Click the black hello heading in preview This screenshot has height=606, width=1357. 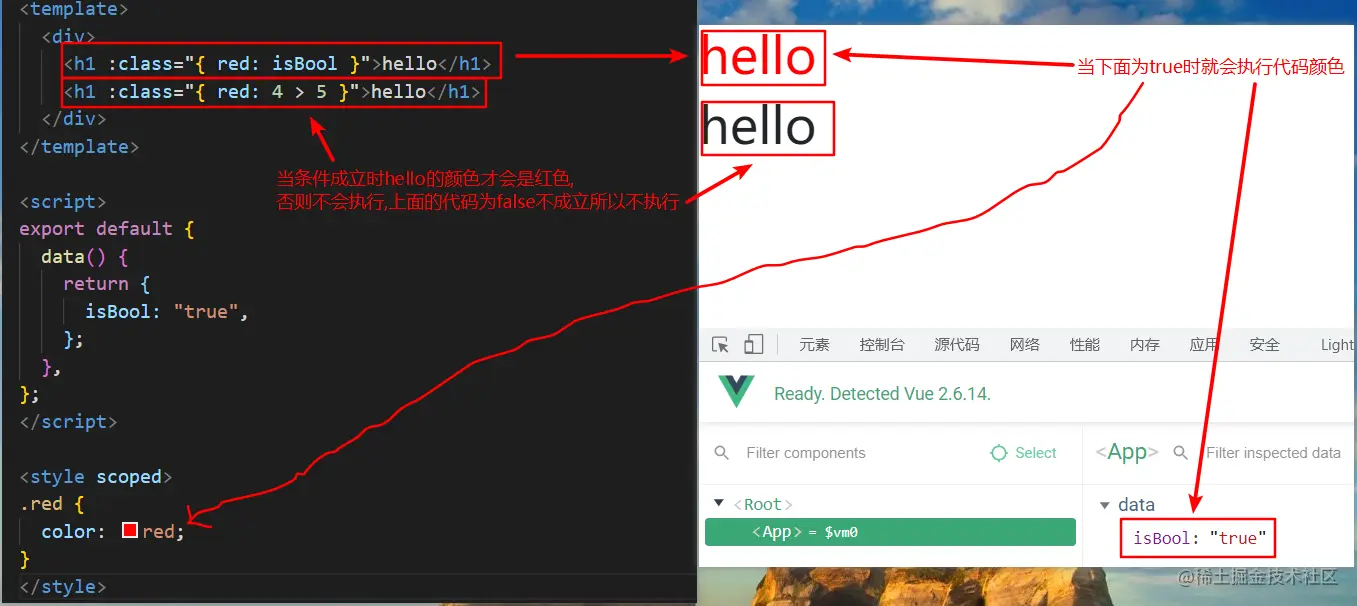tap(759, 127)
